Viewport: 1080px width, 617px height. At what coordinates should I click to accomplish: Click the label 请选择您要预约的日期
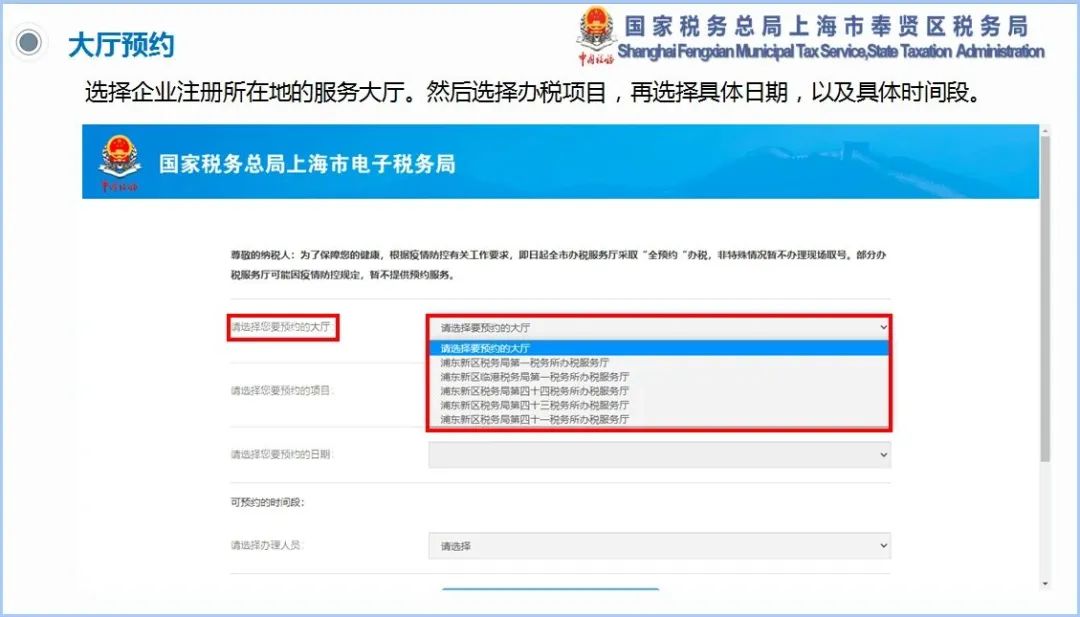click(282, 454)
